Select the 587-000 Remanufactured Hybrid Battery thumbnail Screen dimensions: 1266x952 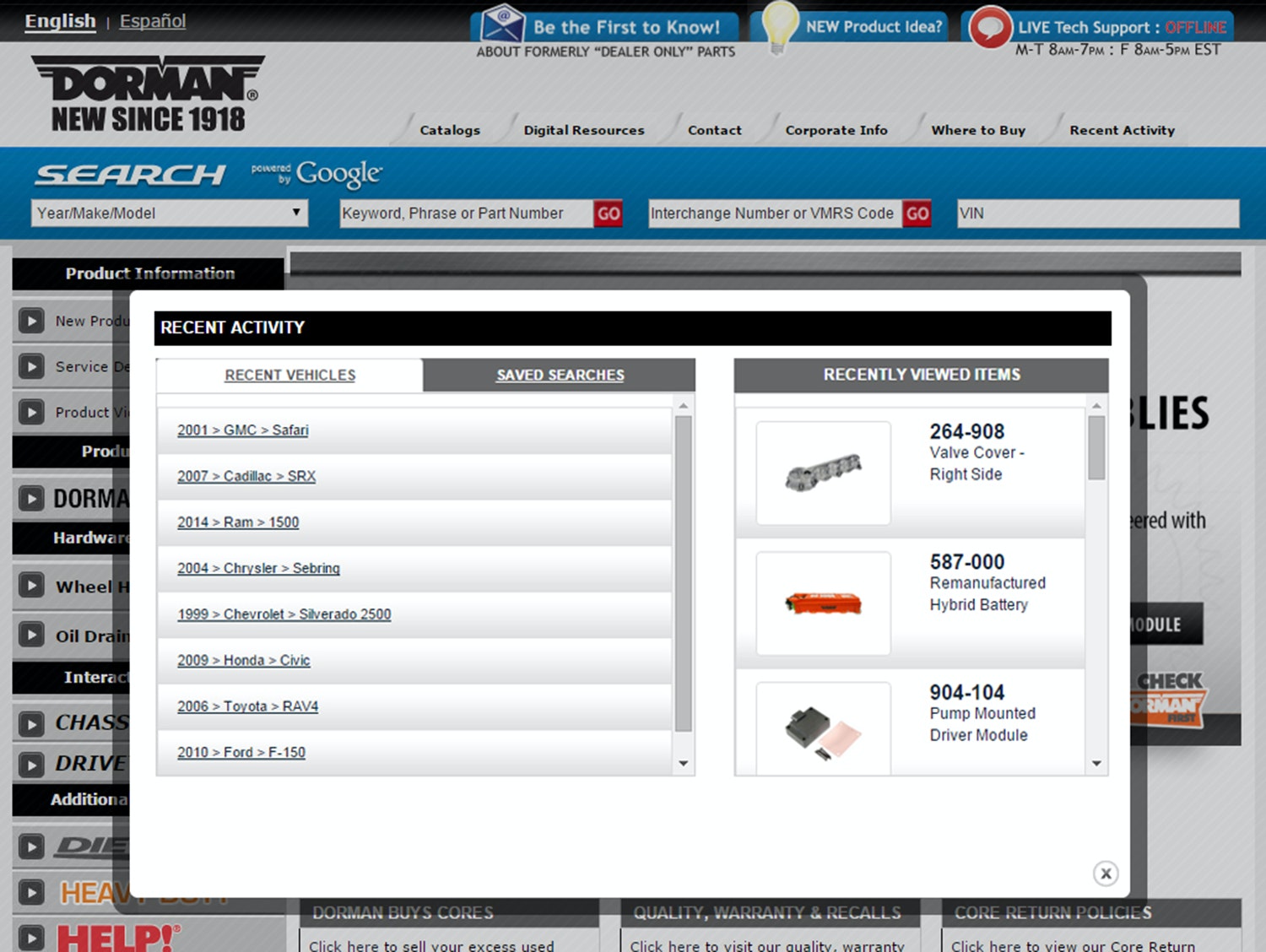[x=823, y=602]
